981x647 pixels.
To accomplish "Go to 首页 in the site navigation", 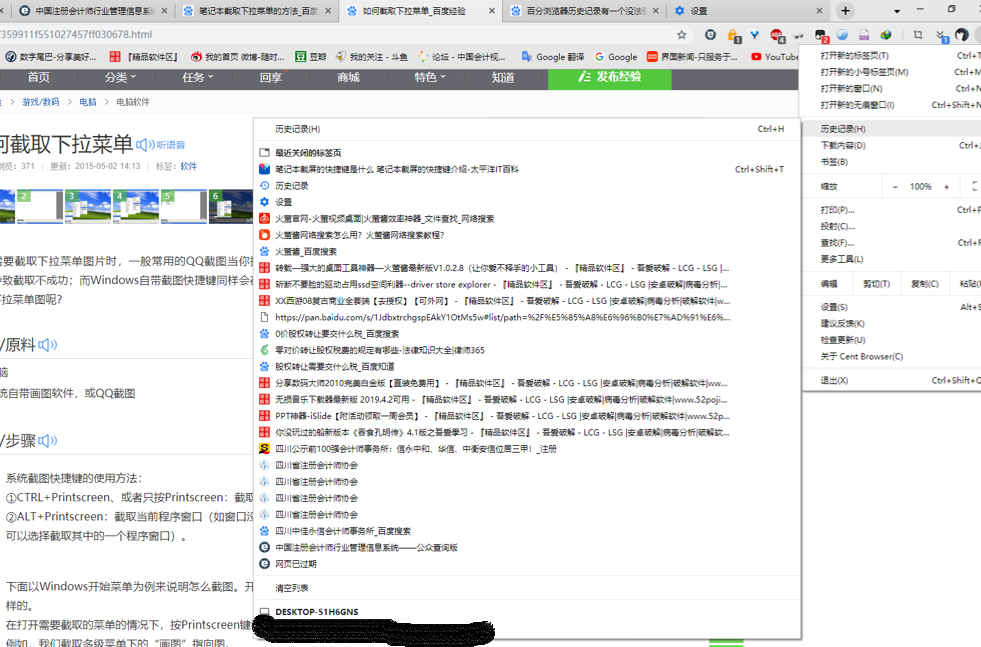I will (x=39, y=78).
